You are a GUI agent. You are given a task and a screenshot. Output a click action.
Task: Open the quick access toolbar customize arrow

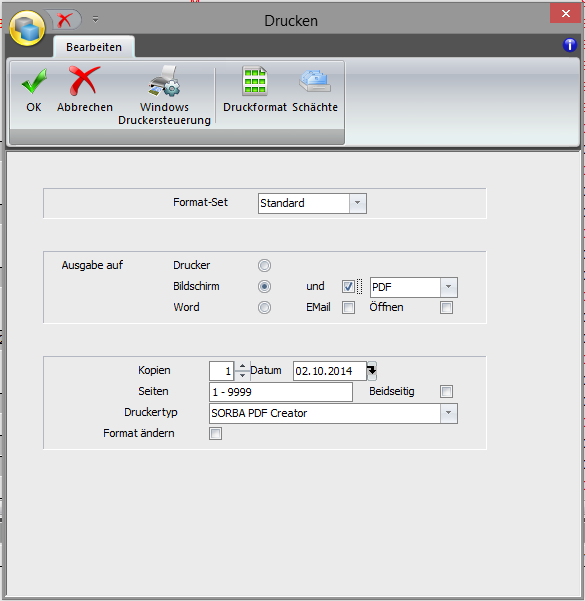pyautogui.click(x=95, y=19)
